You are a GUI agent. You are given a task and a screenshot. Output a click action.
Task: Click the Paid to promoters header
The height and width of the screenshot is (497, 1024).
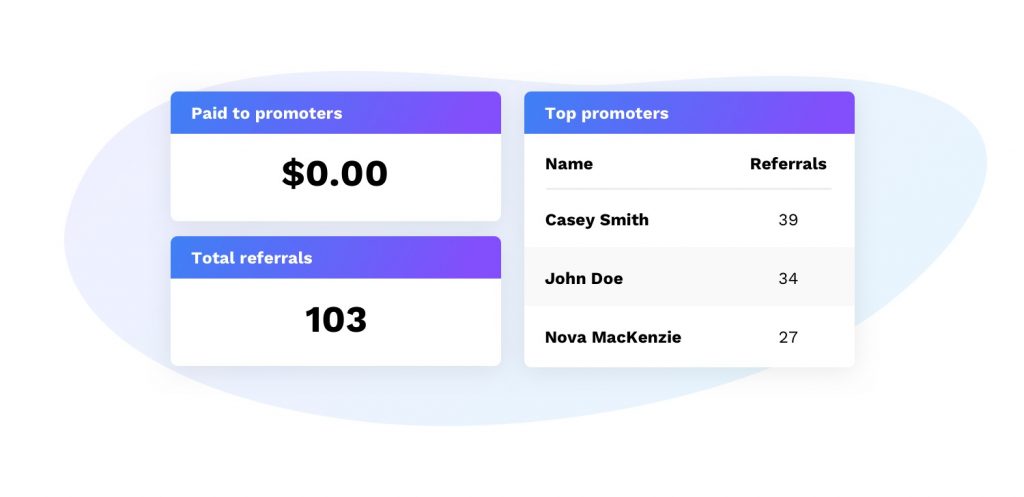(267, 113)
